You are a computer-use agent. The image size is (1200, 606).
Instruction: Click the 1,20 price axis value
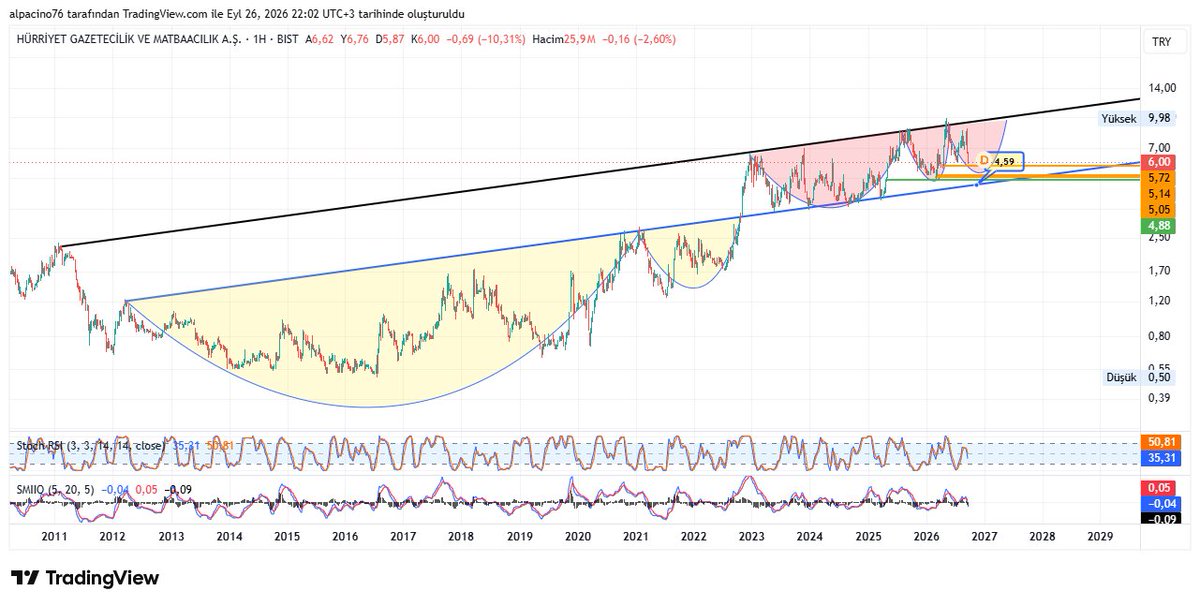[1160, 300]
